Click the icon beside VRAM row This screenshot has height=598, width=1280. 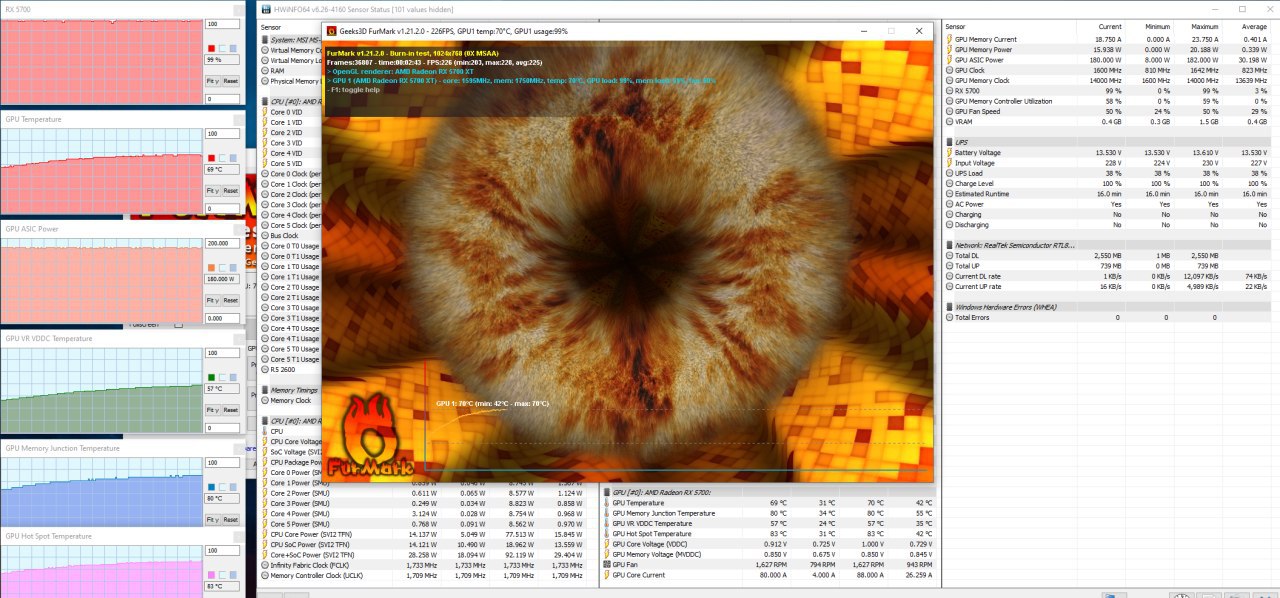[x=949, y=121]
